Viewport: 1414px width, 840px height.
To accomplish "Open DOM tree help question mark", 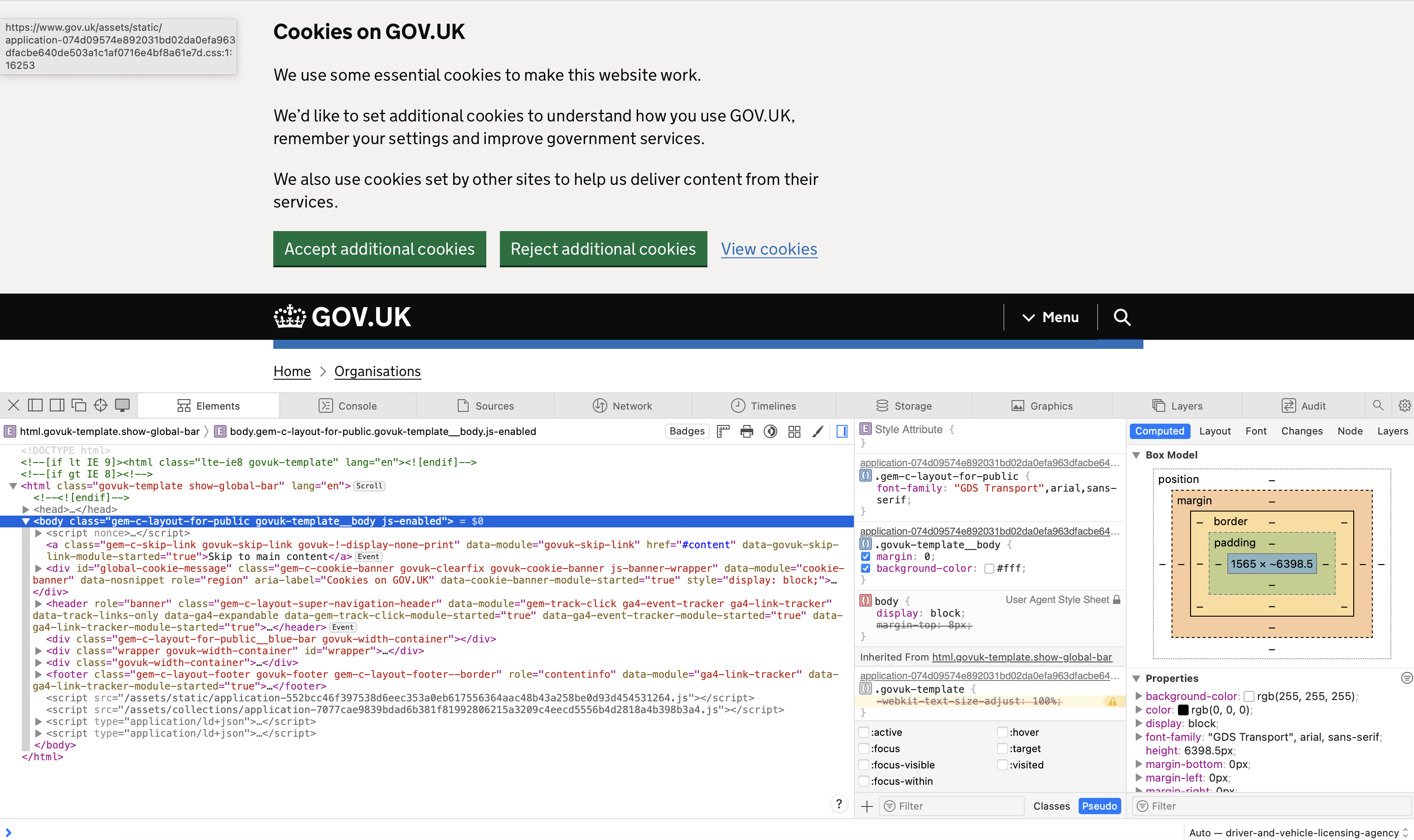I will pos(839,804).
